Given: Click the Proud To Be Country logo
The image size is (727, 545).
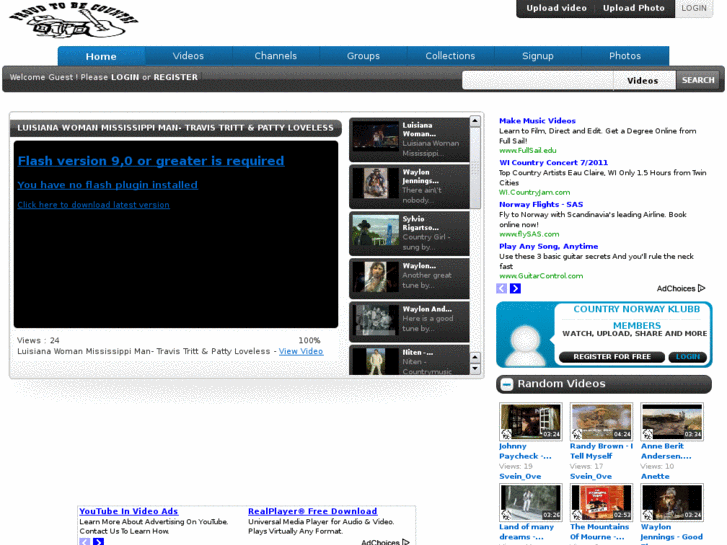Looking at the screenshot, I should pos(74,20).
